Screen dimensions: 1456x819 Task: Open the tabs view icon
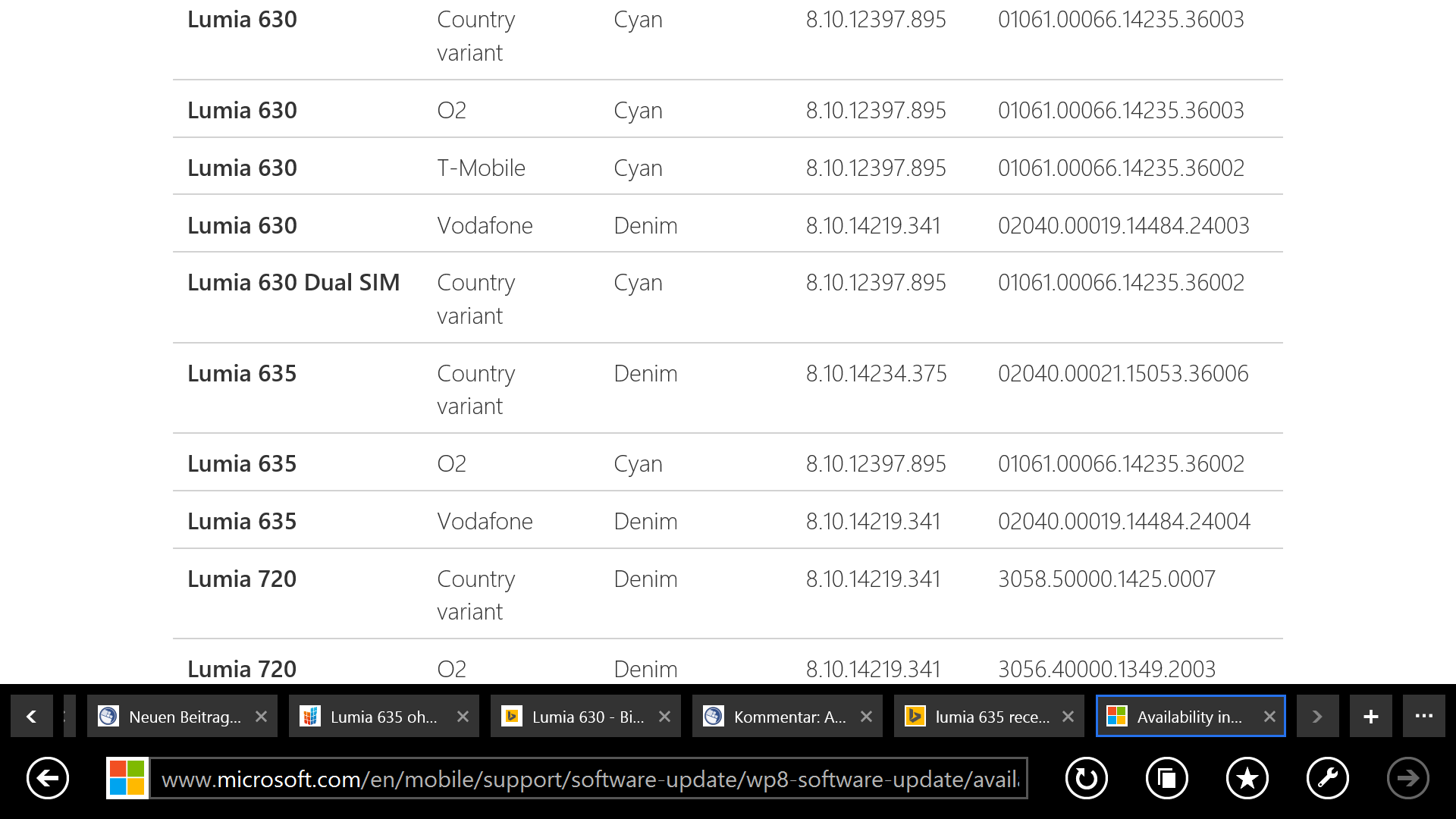pyautogui.click(x=1166, y=778)
